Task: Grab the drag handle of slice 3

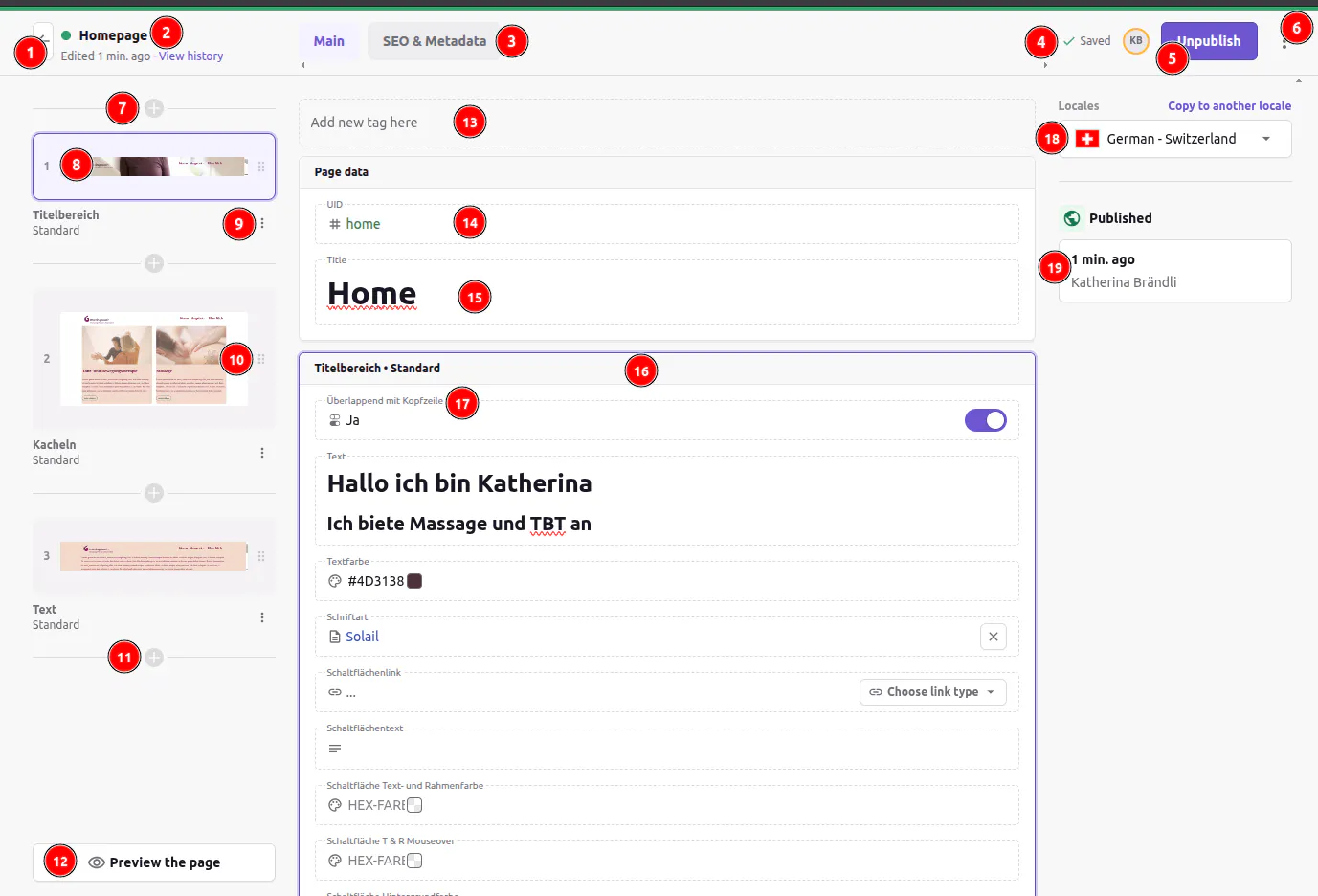Action: tap(261, 556)
